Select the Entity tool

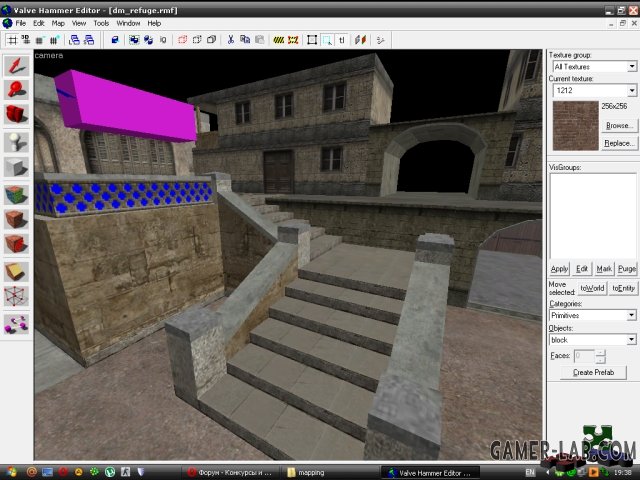[16, 142]
